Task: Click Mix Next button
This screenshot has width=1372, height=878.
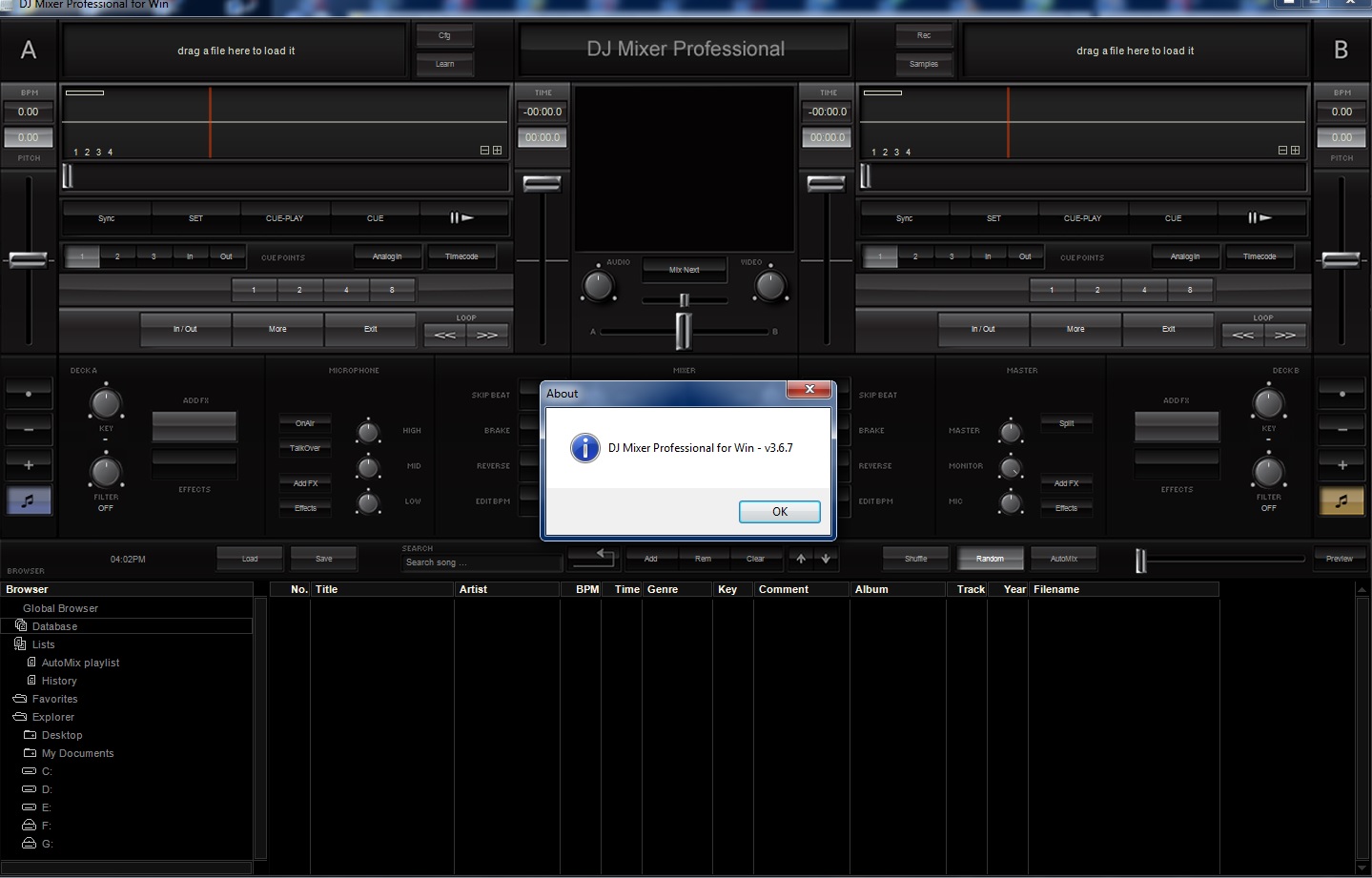Action: point(684,270)
